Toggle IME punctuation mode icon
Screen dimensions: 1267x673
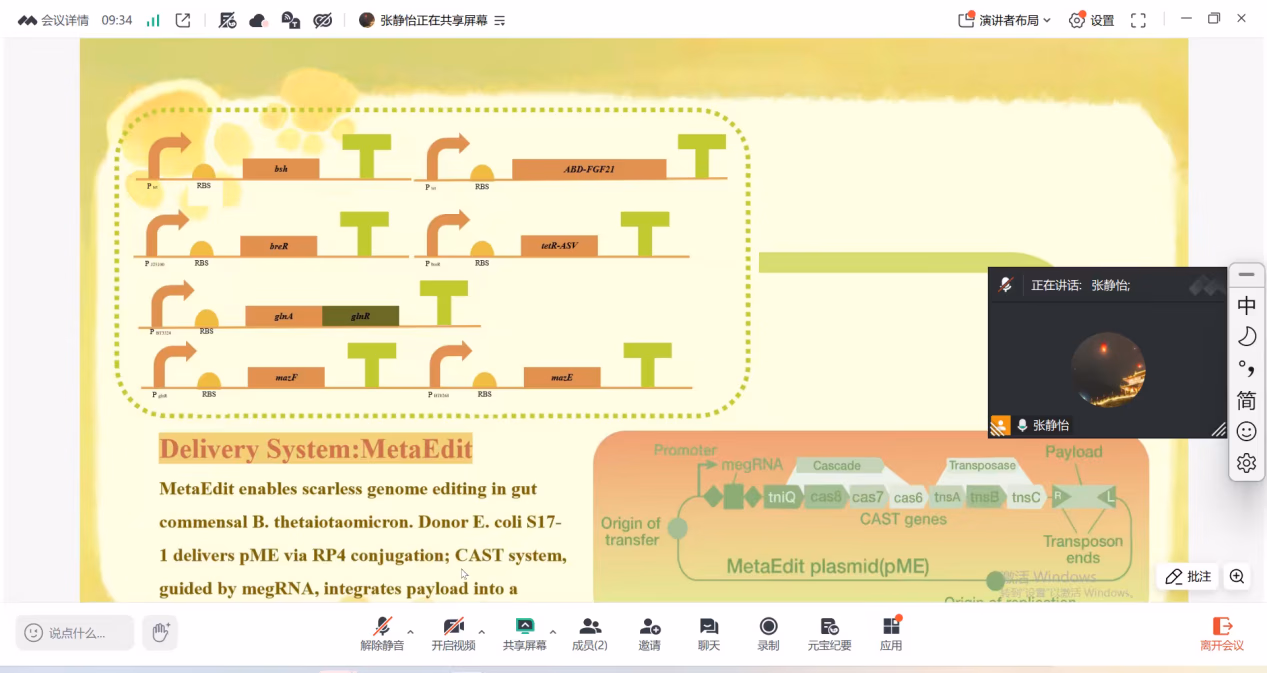pos(1246,369)
